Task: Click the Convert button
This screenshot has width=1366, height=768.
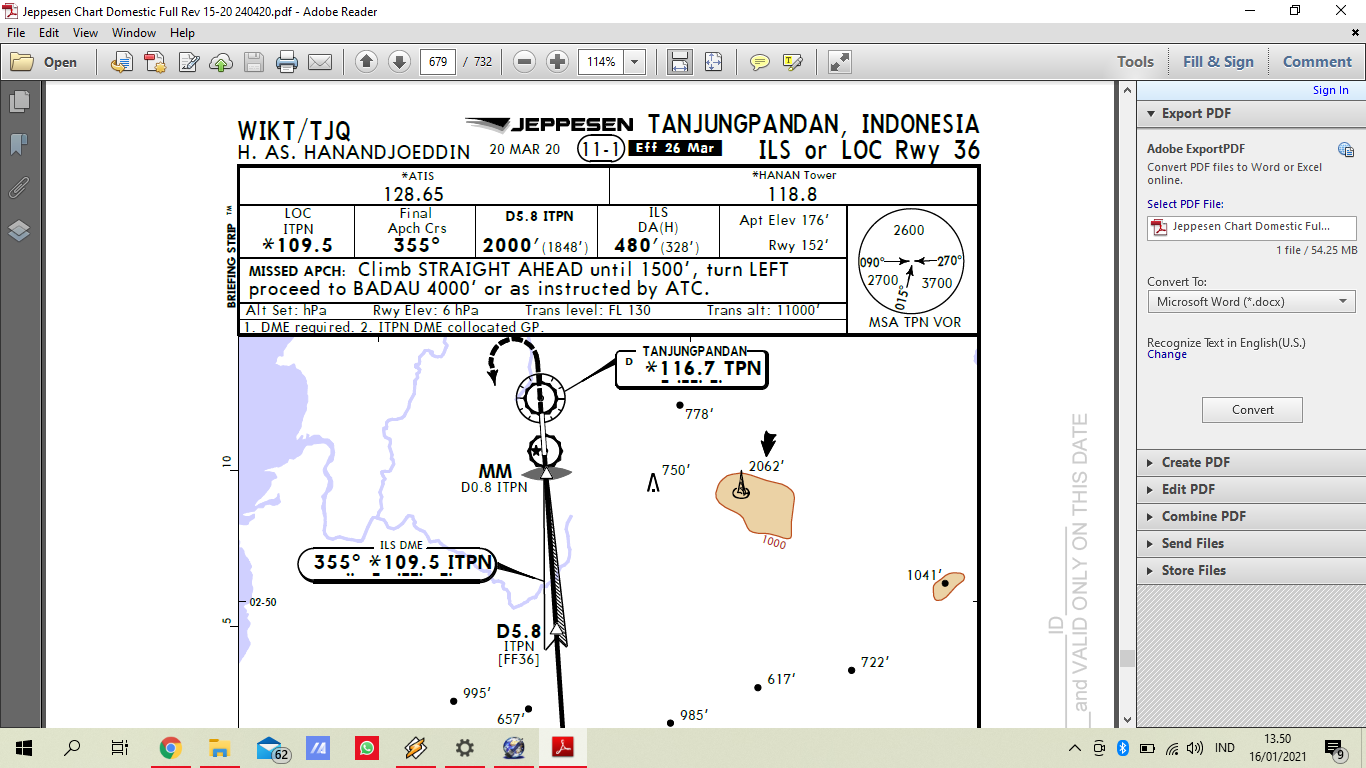Action: (x=1251, y=409)
